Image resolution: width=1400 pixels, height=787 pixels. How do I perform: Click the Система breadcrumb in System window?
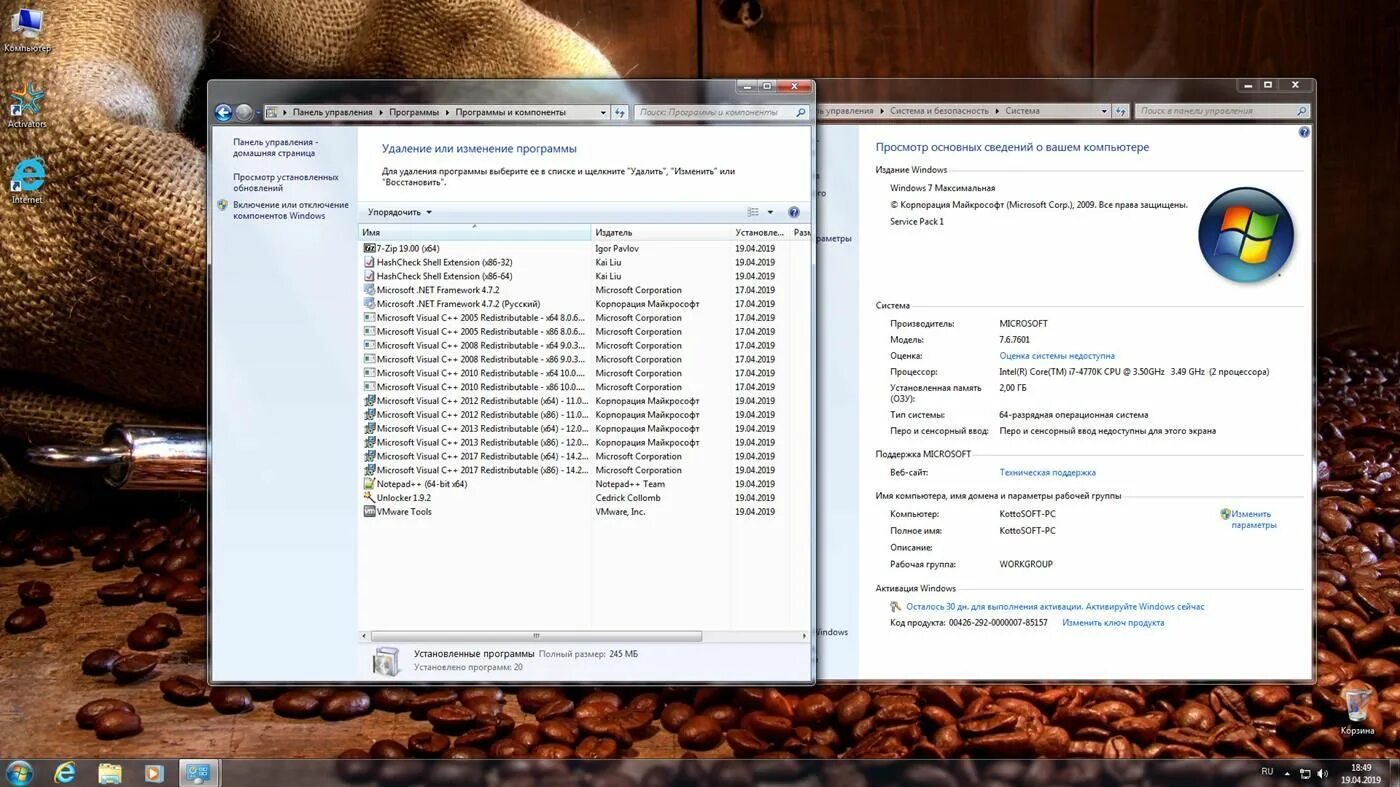pyautogui.click(x=1022, y=111)
